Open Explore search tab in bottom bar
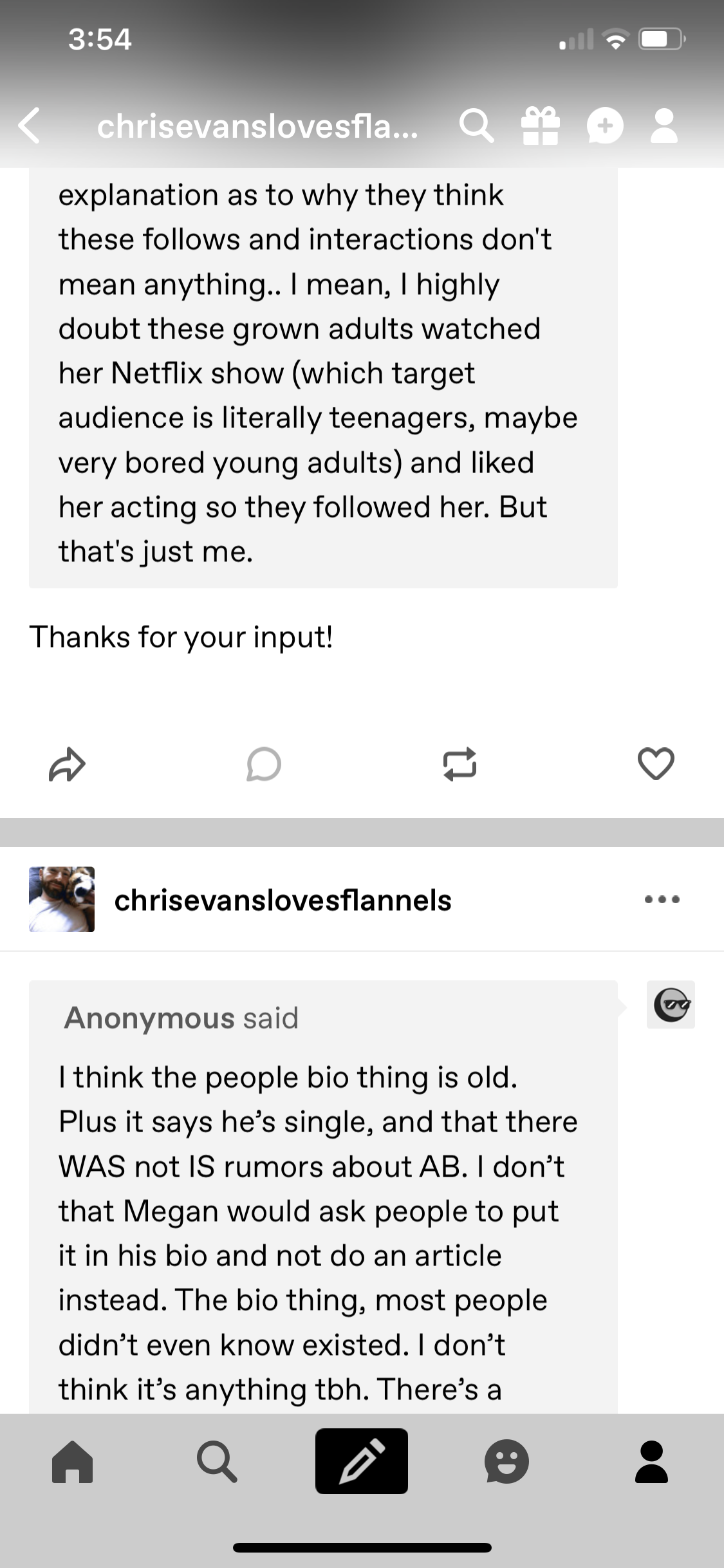The width and height of the screenshot is (724, 1568). coord(217,1461)
